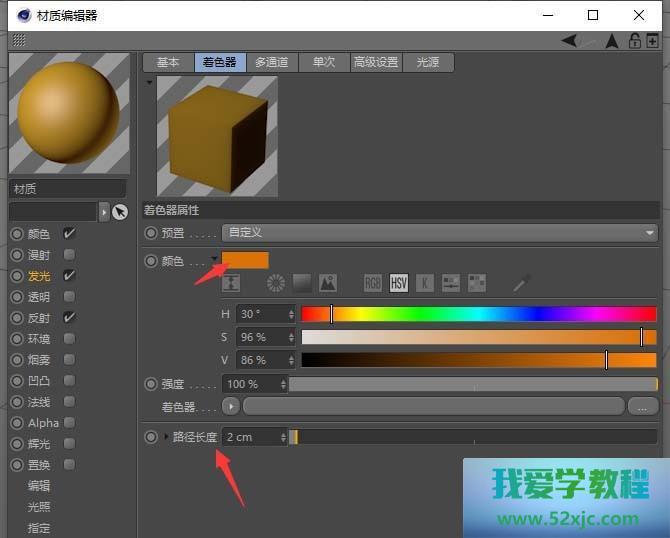
Task: Switch to the 基本 tab
Action: [168, 62]
